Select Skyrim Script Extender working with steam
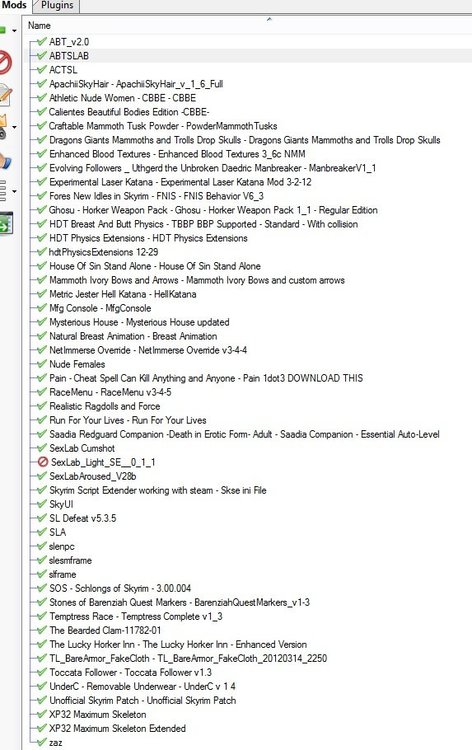This screenshot has height=750, width=472. tap(158, 490)
